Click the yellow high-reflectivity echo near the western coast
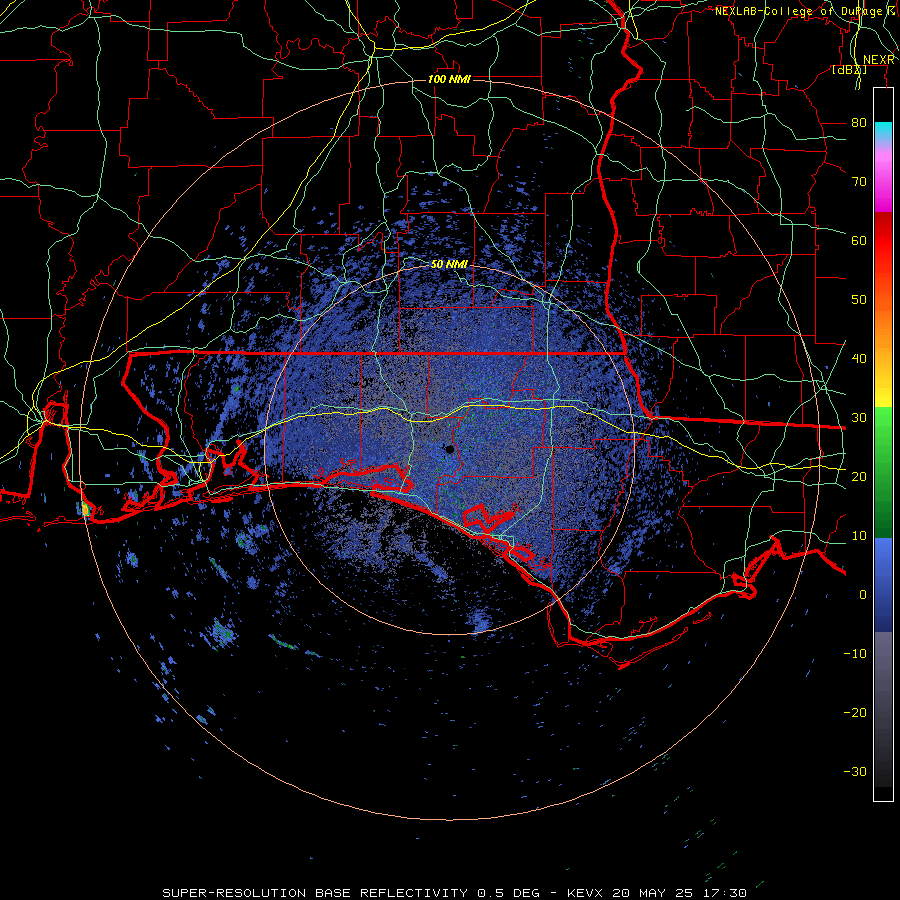 pyautogui.click(x=86, y=509)
